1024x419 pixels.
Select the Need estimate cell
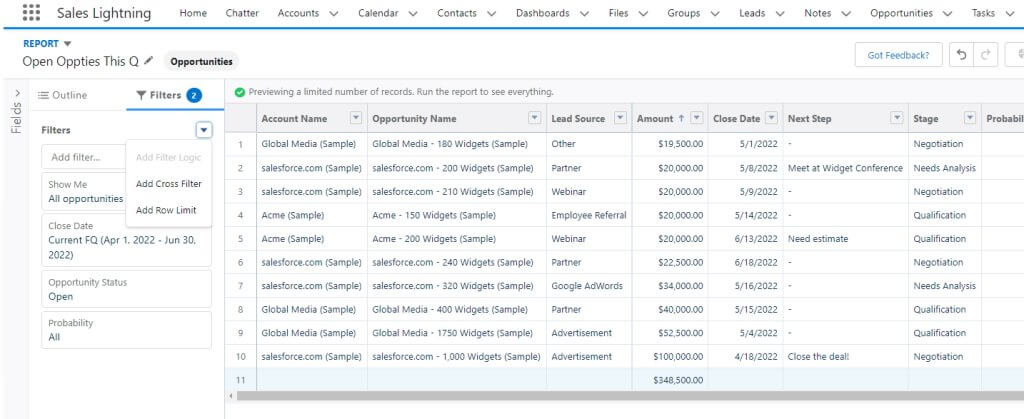[x=845, y=239]
